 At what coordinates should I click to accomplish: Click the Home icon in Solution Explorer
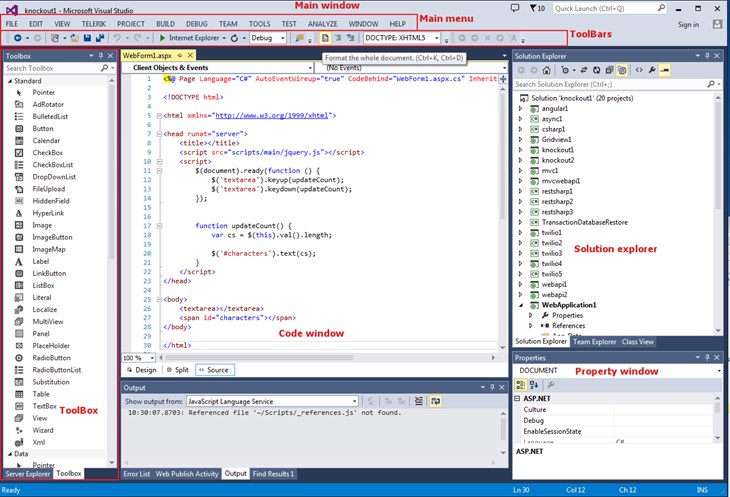point(547,70)
